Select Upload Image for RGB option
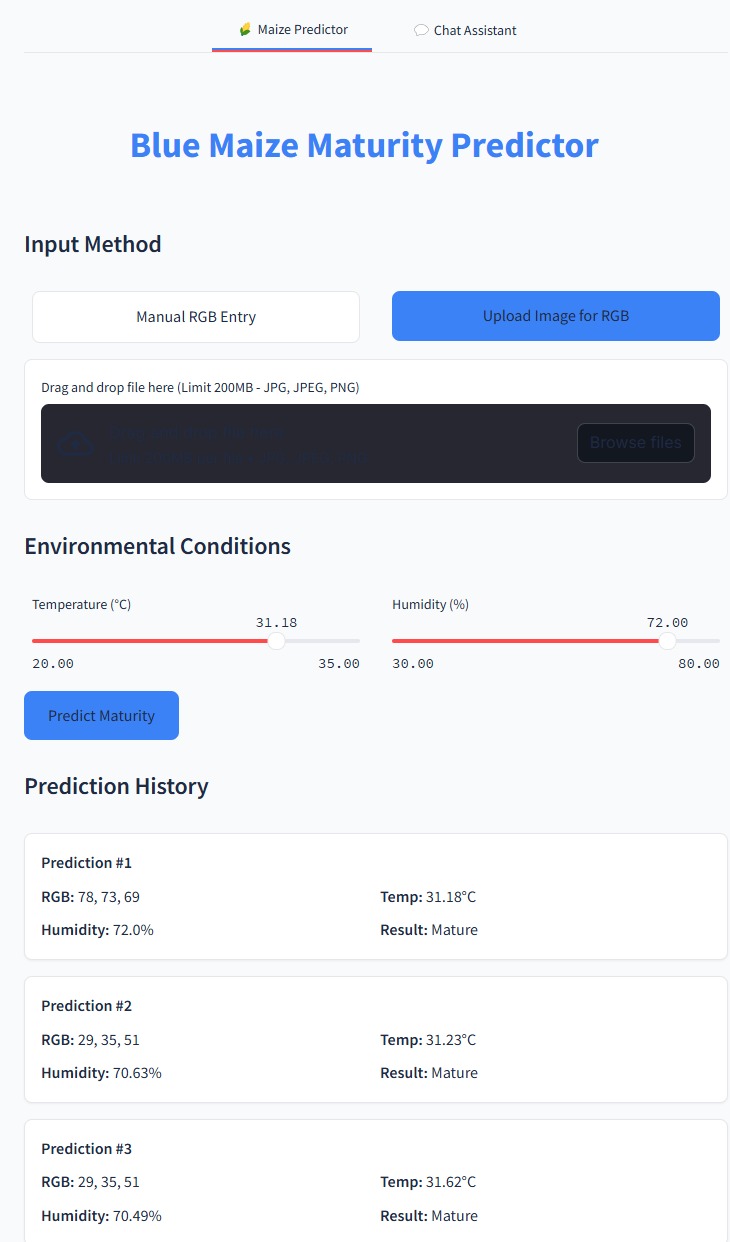 555,316
